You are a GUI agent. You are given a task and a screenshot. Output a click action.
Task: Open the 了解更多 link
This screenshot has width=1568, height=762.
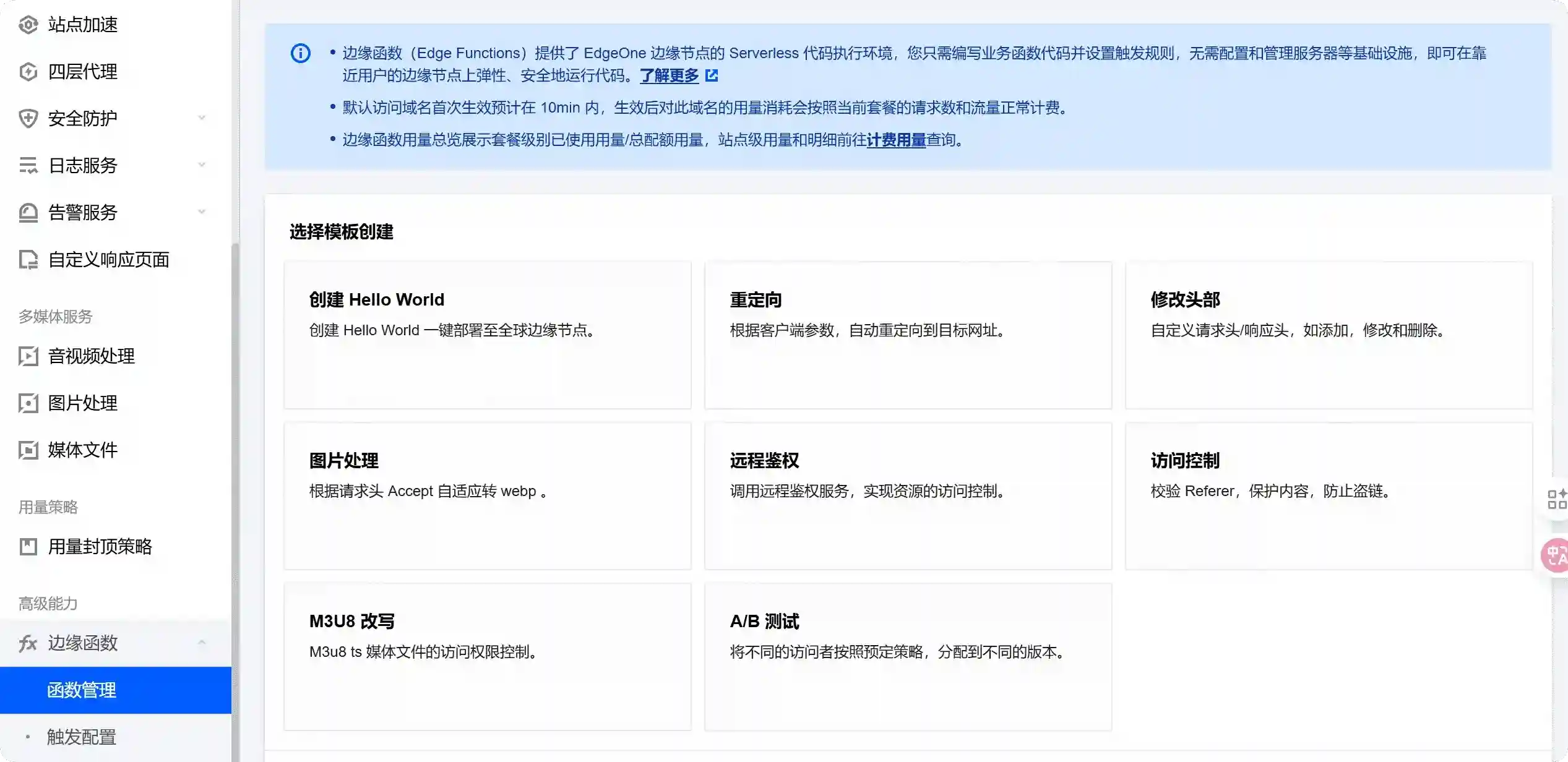[668, 76]
